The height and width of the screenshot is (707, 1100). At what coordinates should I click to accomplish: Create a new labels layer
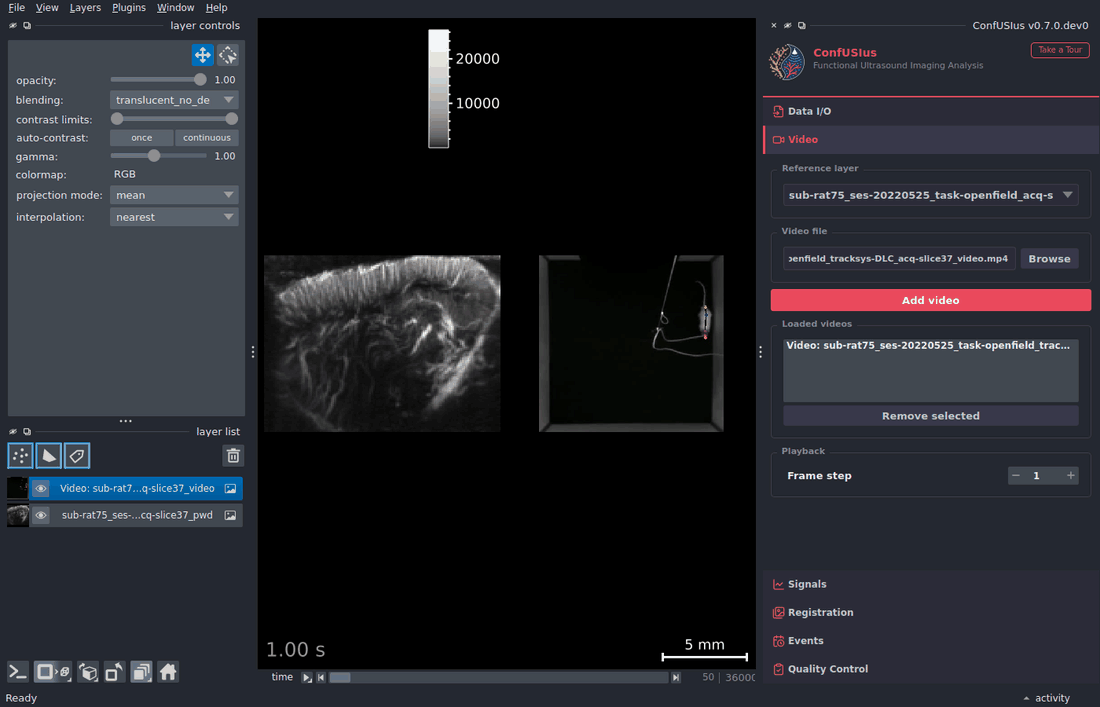[76, 456]
